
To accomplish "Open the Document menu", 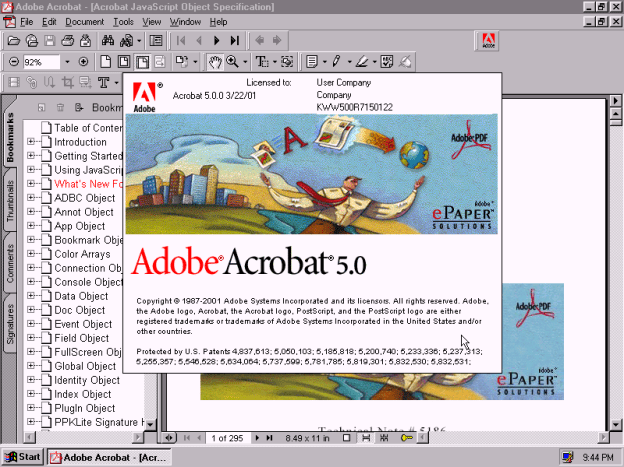I will [84, 21].
